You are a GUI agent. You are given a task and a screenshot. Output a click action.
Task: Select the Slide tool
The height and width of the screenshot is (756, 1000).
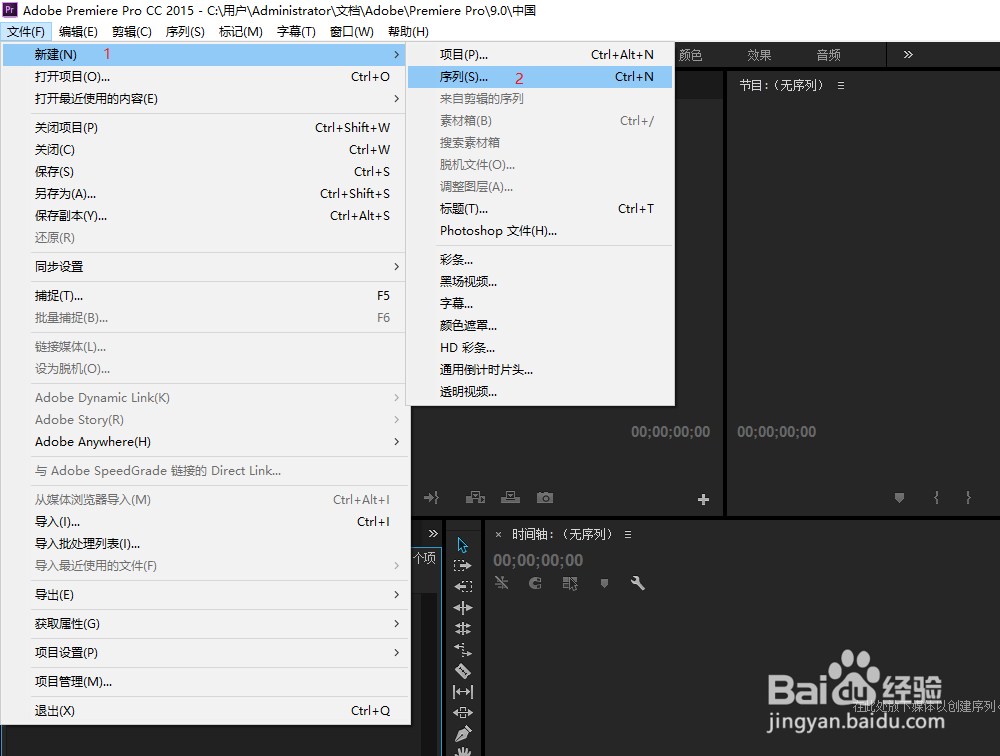462,713
